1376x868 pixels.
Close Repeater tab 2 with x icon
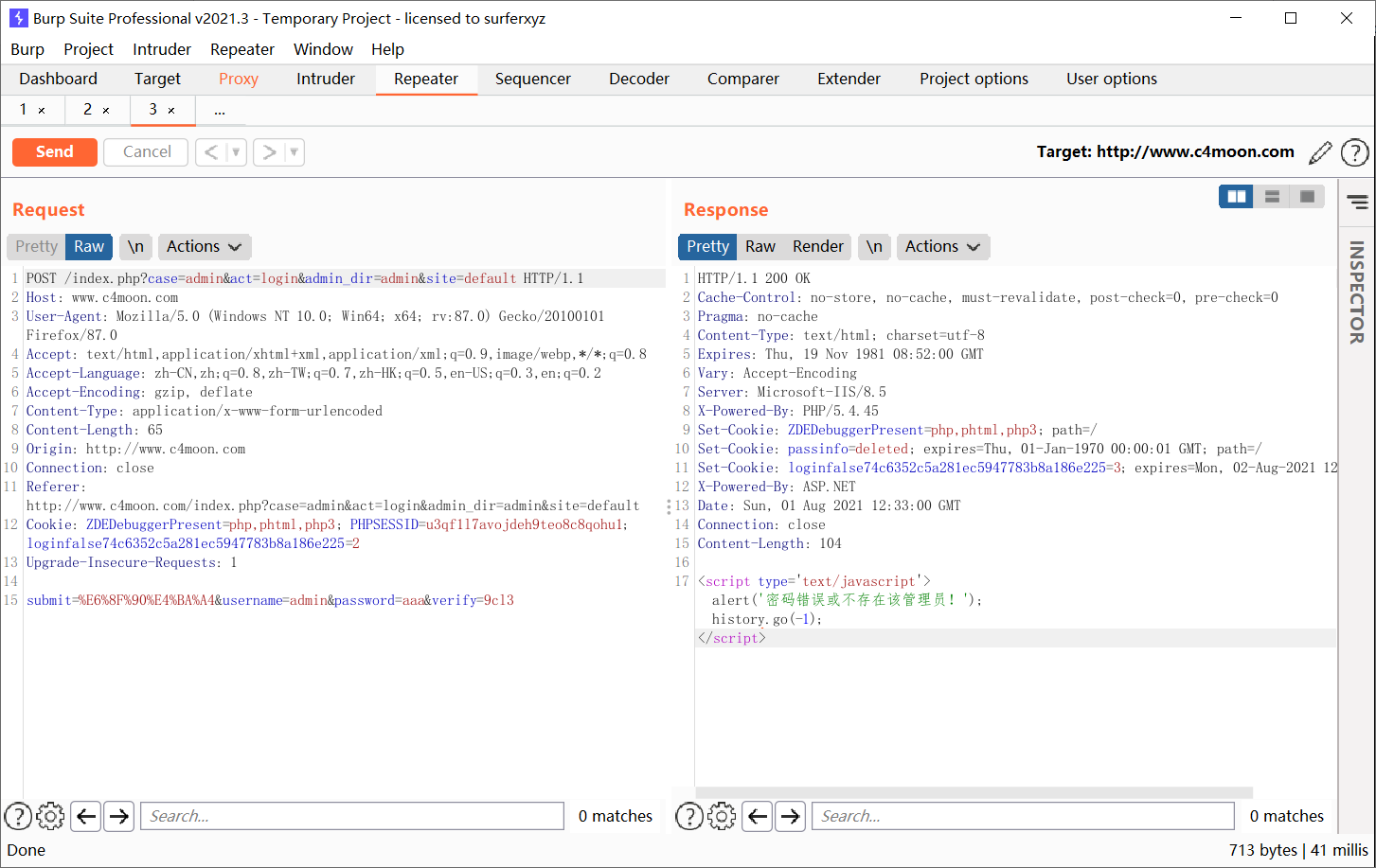click(x=106, y=111)
